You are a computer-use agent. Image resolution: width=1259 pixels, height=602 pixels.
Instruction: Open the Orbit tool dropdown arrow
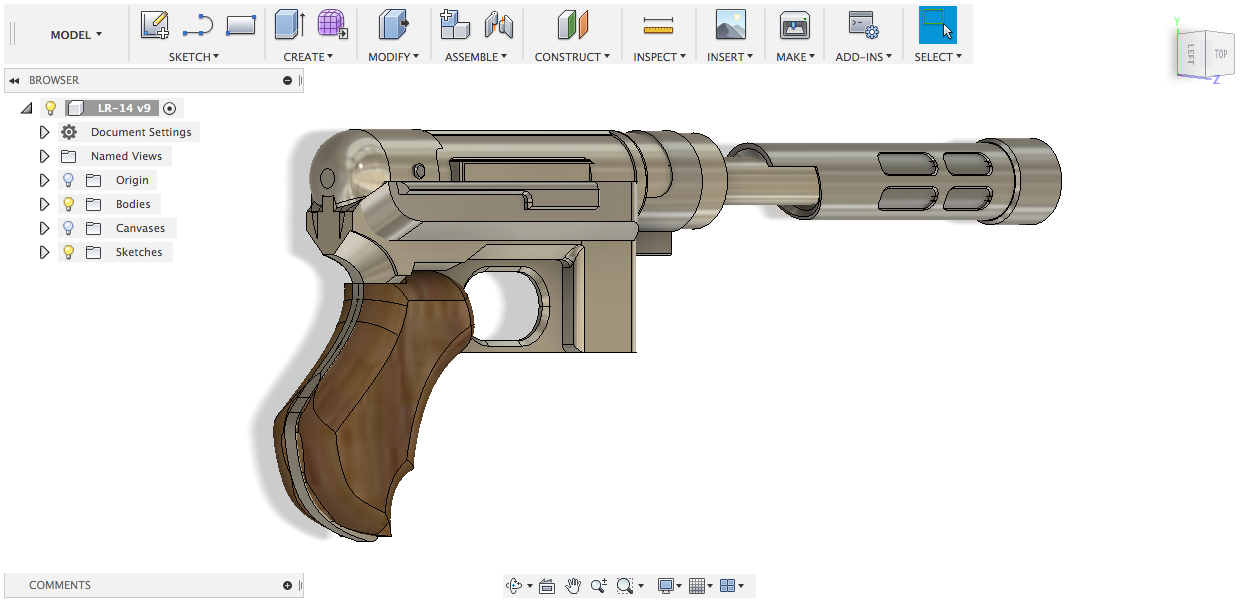[530, 586]
